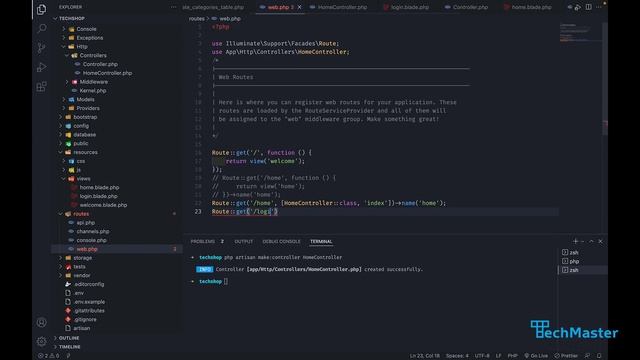Screen dimensions: 640x360
Task: Open HomeController.php in the explorer tree
Action: [107, 73]
